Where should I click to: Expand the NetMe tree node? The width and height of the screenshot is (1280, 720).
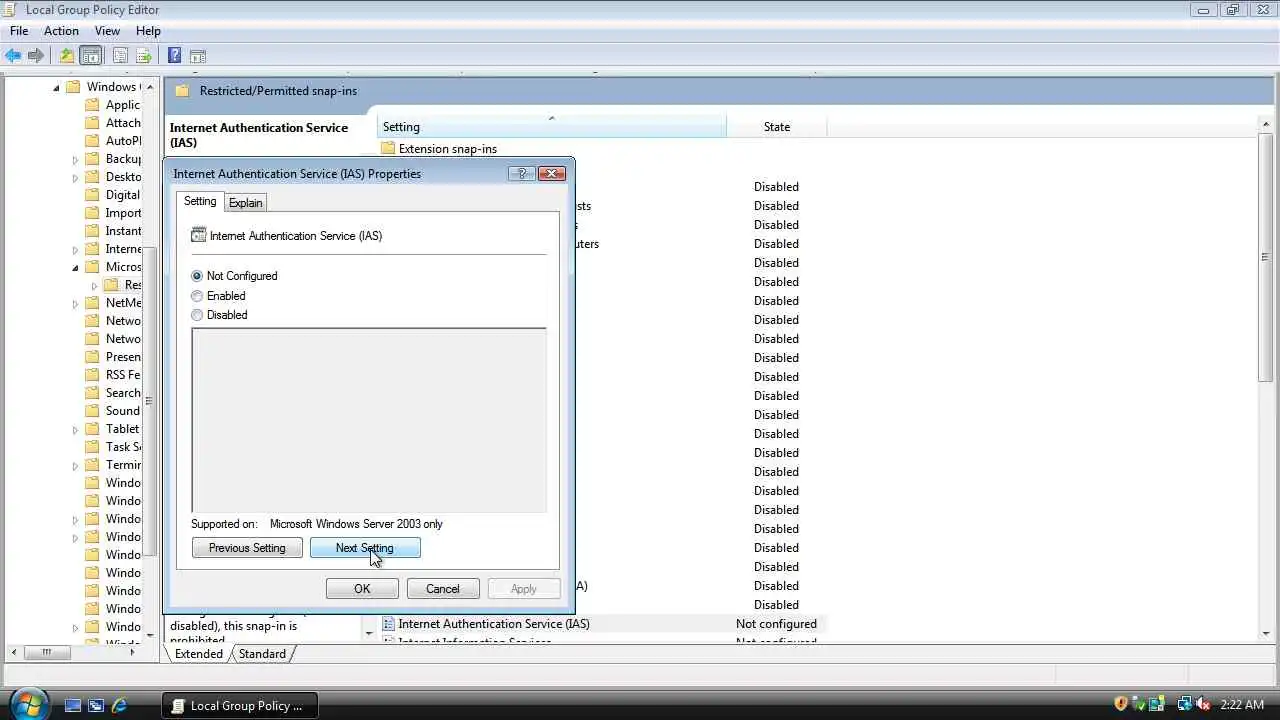75,303
